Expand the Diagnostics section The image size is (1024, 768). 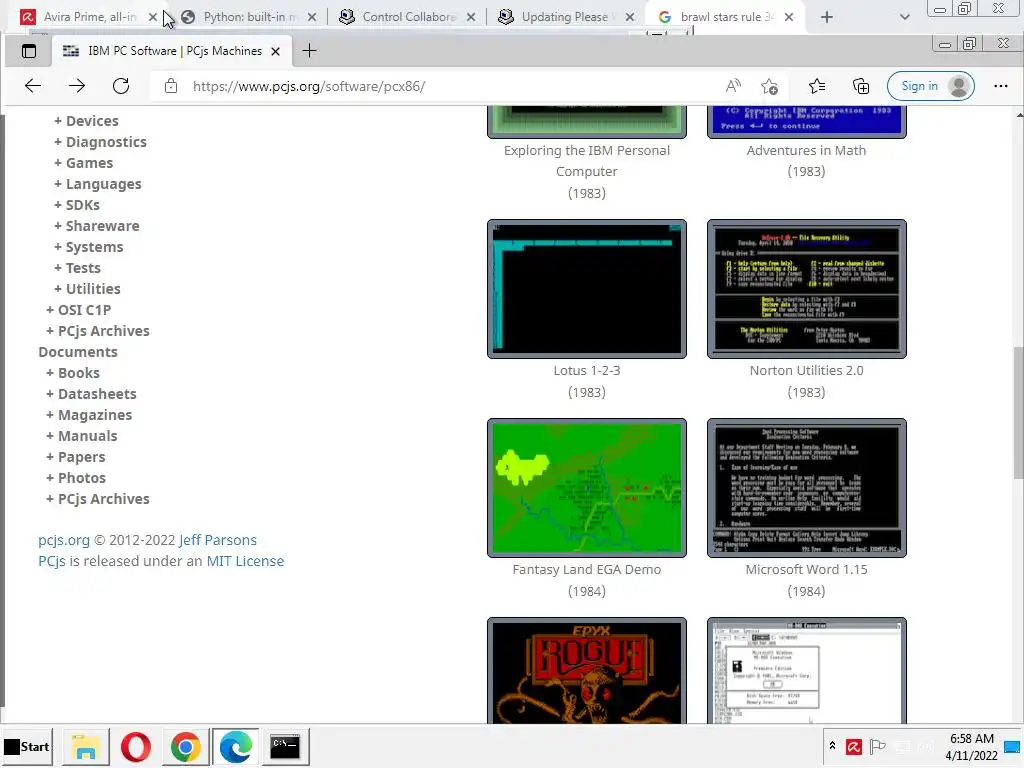tap(100, 142)
